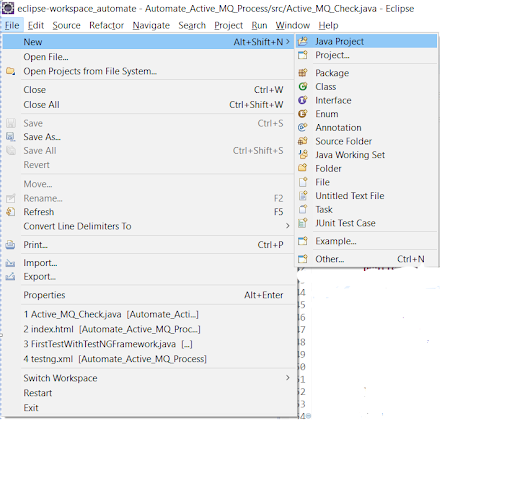Click the Project... wizard icon
Viewport: 512px width, 480px height.
(x=303, y=55)
